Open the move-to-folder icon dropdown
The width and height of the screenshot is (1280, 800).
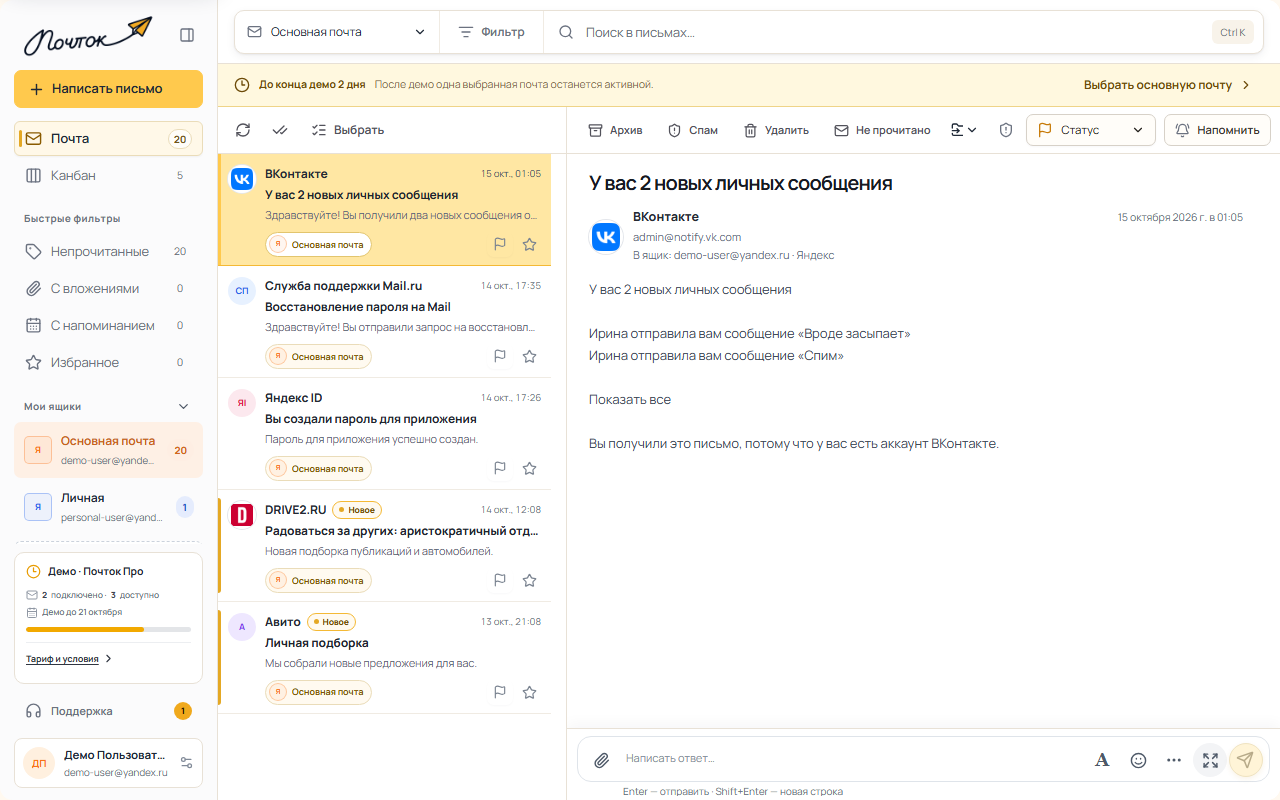[x=963, y=130]
